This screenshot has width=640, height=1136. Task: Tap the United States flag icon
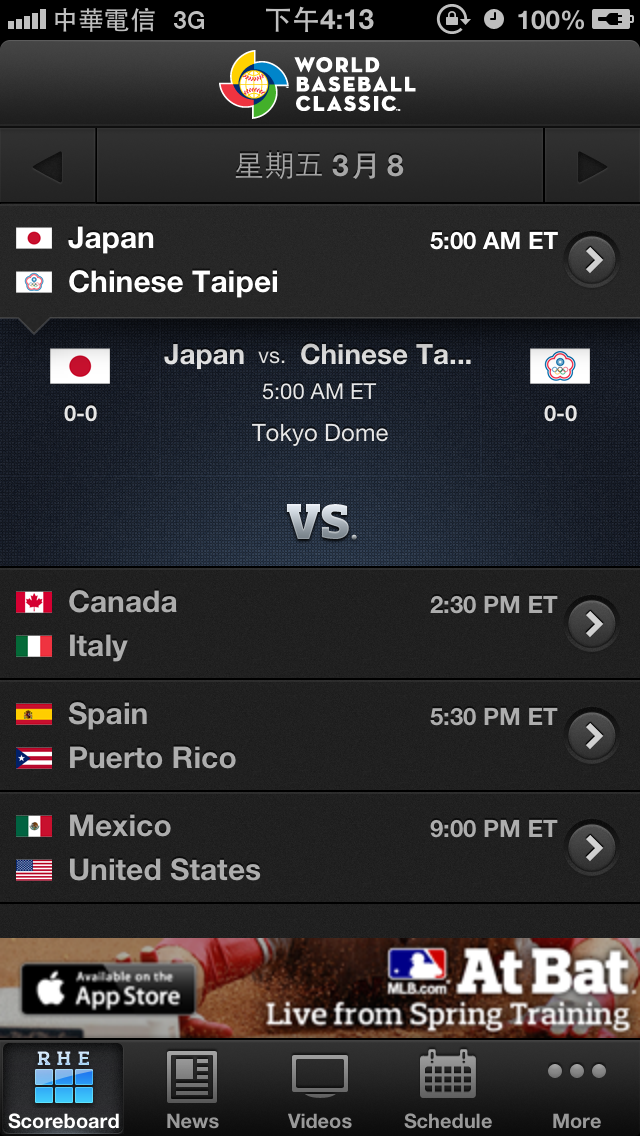pos(34,870)
